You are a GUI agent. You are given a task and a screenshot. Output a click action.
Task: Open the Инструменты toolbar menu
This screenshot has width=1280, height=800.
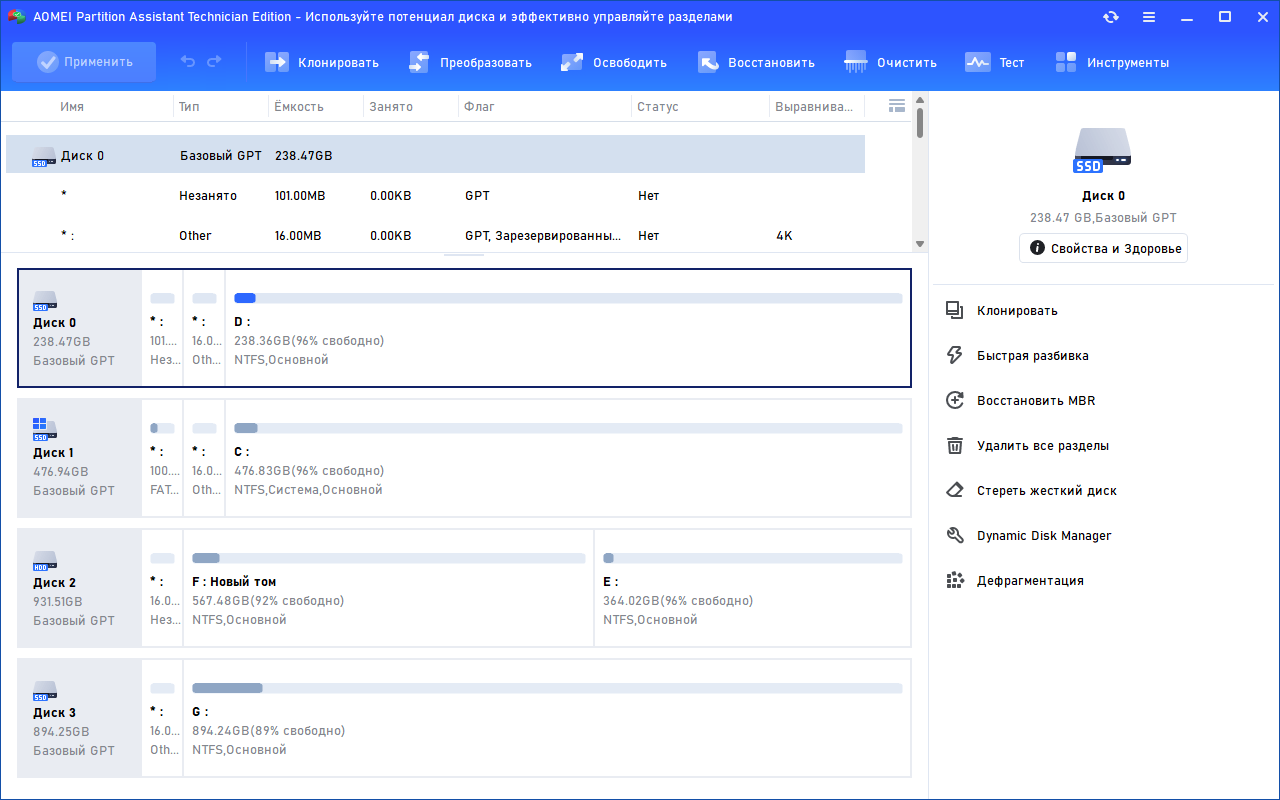click(1112, 62)
